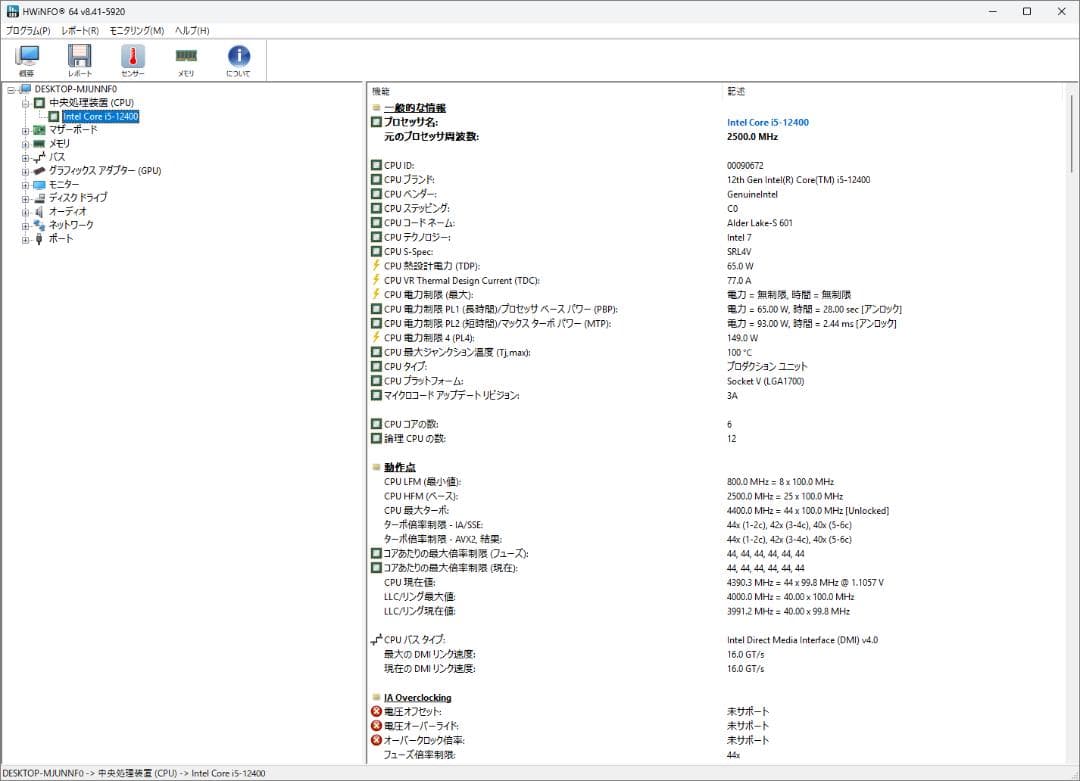
Task: Expand the マザーボード tree node
Action: point(24,129)
